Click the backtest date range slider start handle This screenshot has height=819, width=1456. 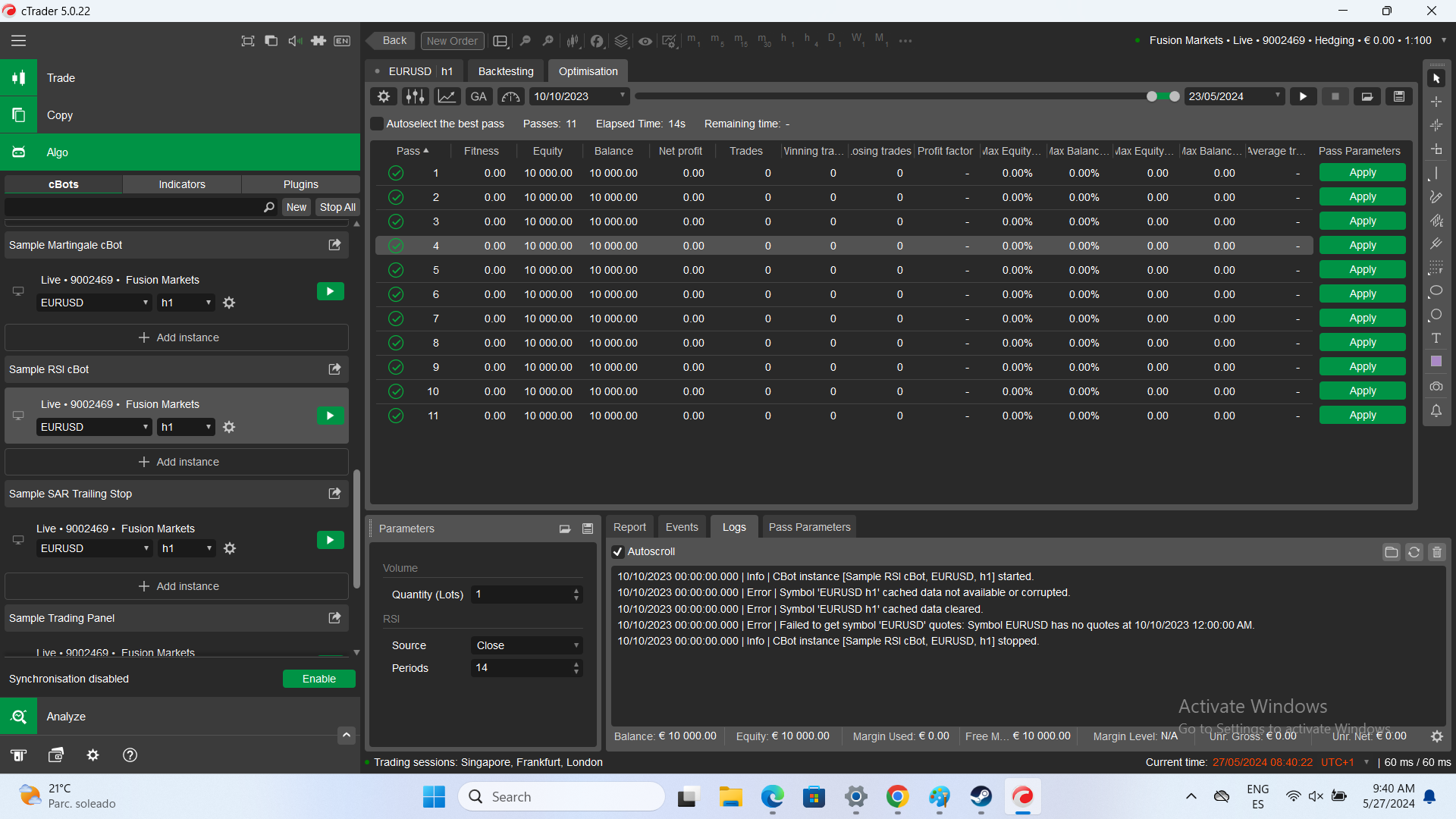(x=1152, y=96)
